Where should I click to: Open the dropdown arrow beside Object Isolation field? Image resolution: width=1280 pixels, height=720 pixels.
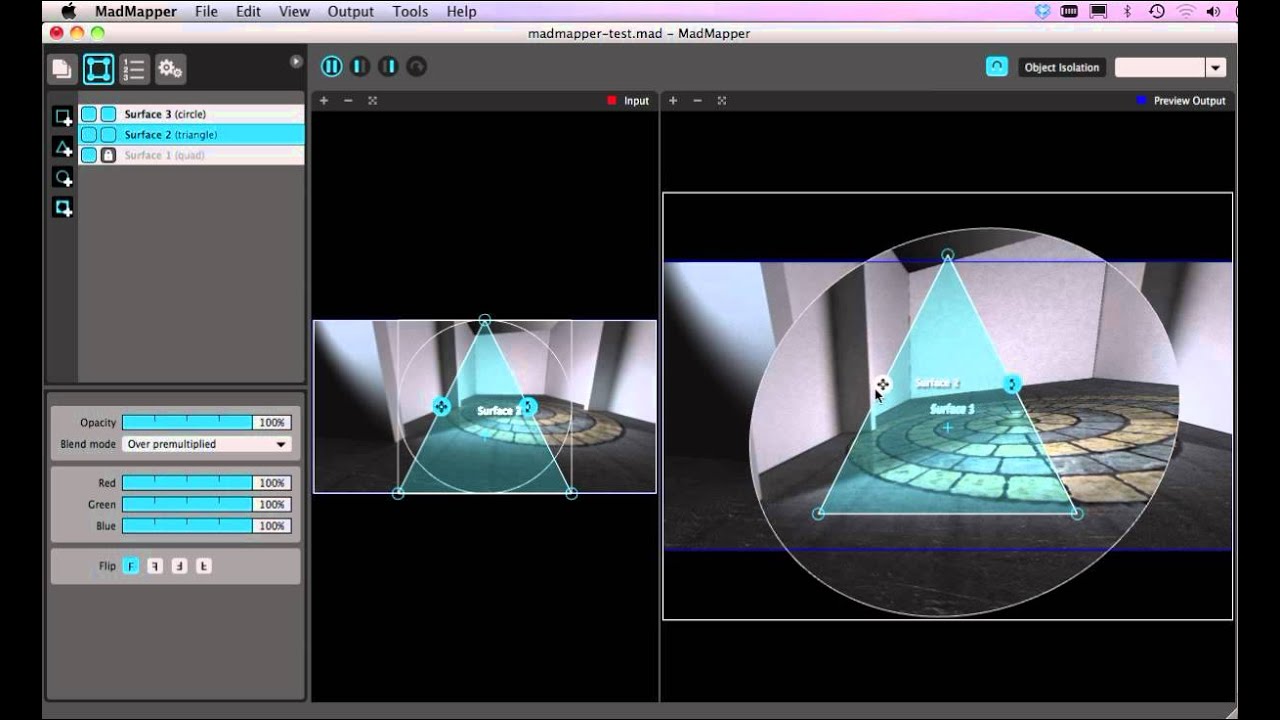pyautogui.click(x=1216, y=67)
